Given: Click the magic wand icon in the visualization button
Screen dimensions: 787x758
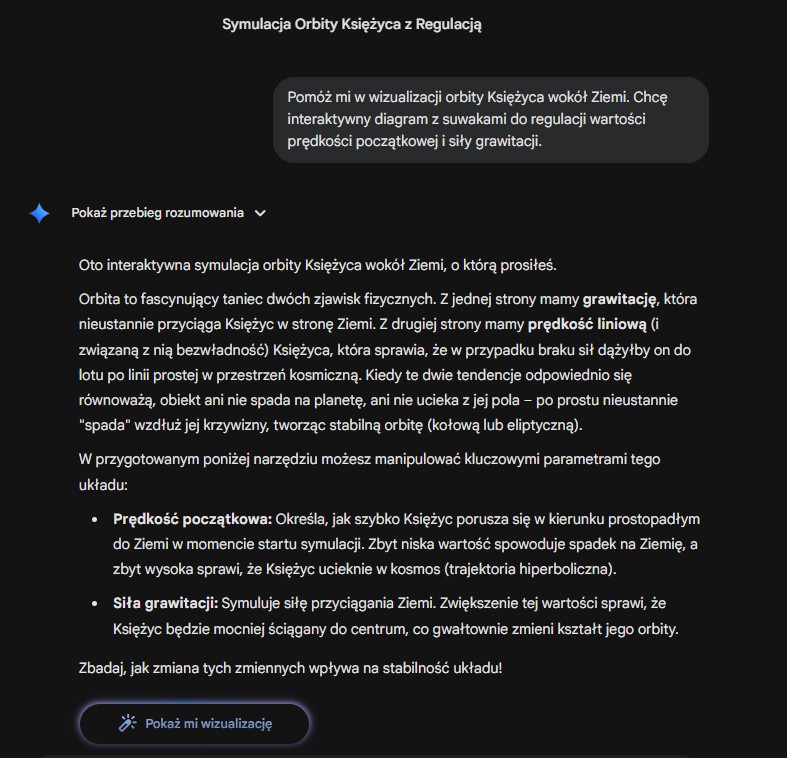Looking at the screenshot, I should tap(127, 724).
